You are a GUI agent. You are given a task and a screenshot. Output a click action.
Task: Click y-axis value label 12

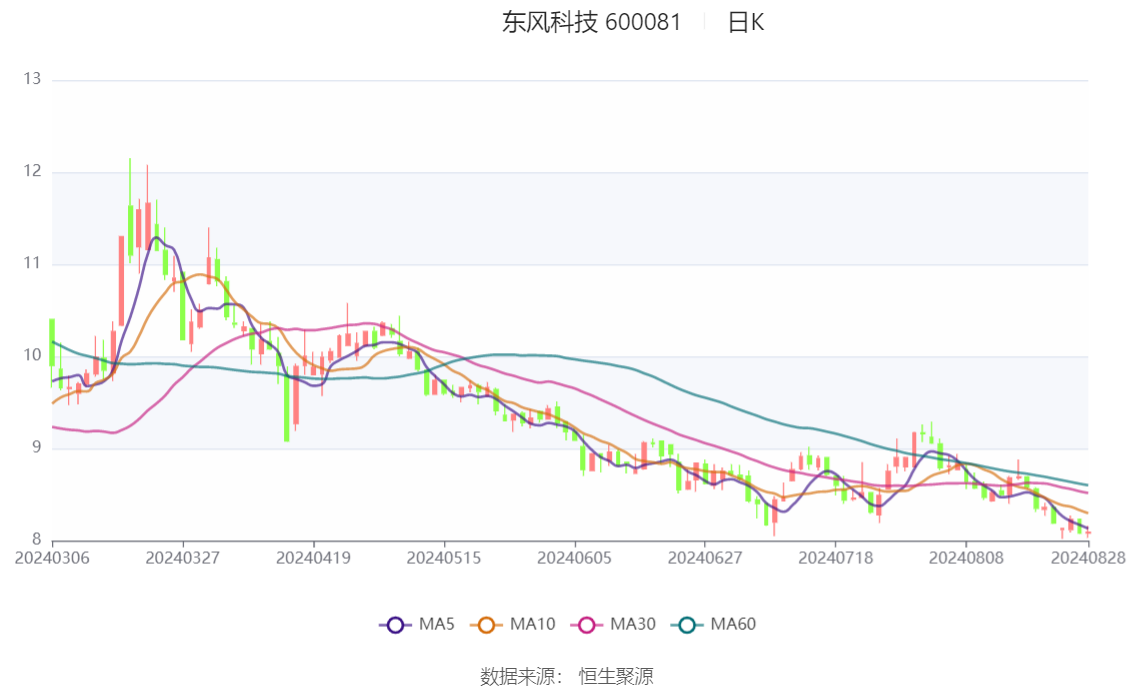point(32,171)
